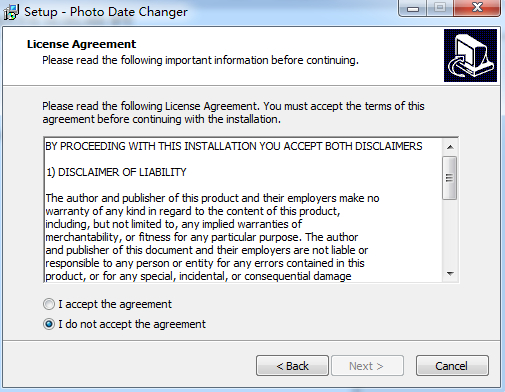Click the "License Agreement" heading
The height and width of the screenshot is (392, 505).
81,44
